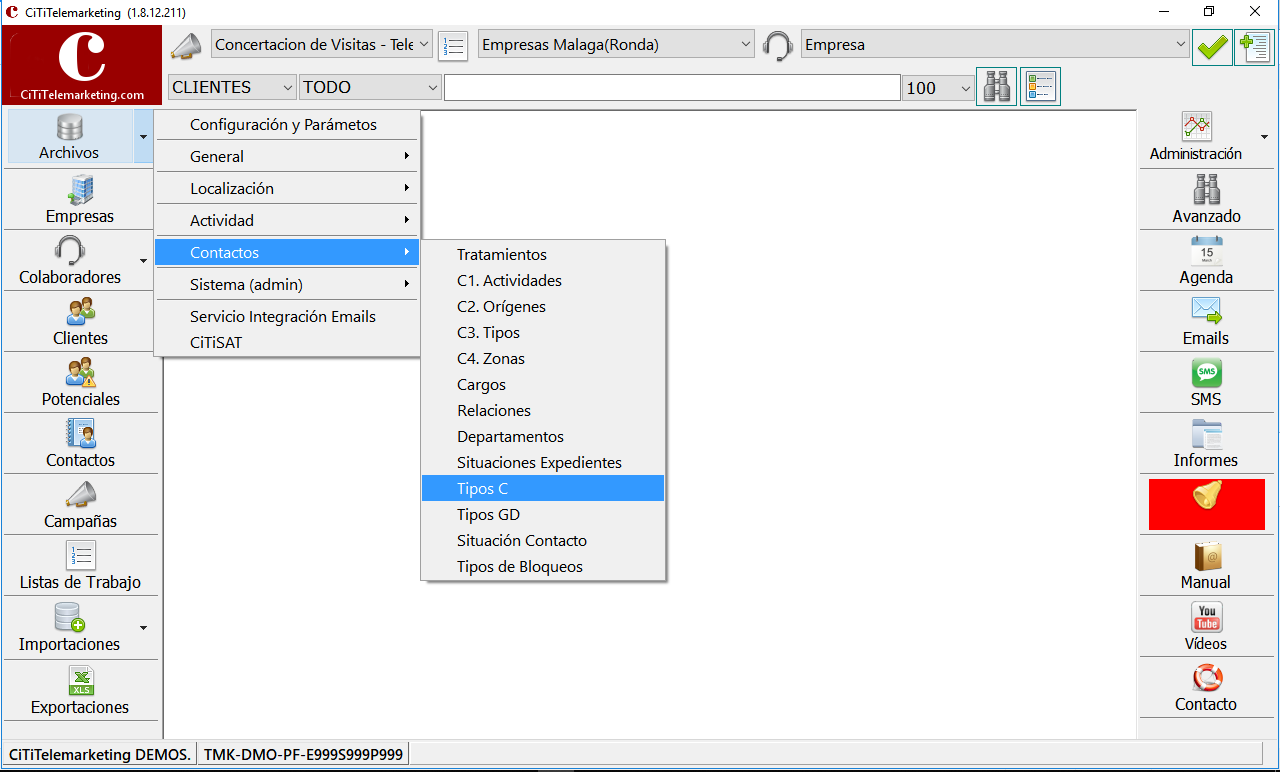Click the numbered list icon in top toolbar
The width and height of the screenshot is (1280, 772).
click(x=453, y=46)
